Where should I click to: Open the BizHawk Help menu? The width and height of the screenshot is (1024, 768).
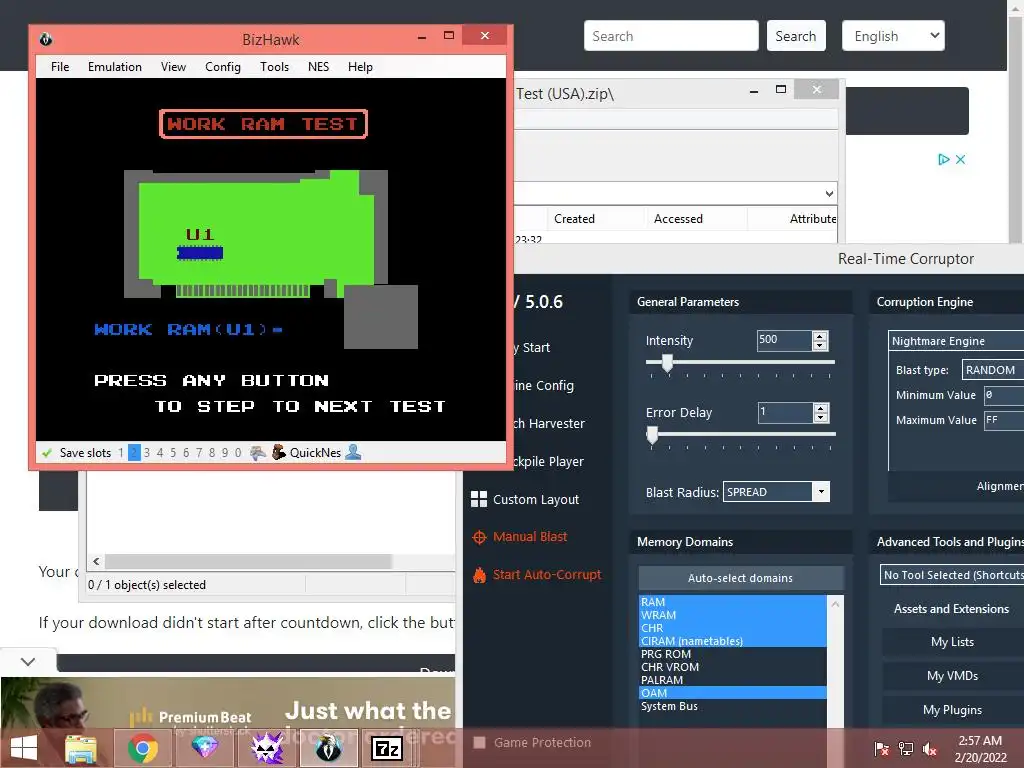pos(360,67)
